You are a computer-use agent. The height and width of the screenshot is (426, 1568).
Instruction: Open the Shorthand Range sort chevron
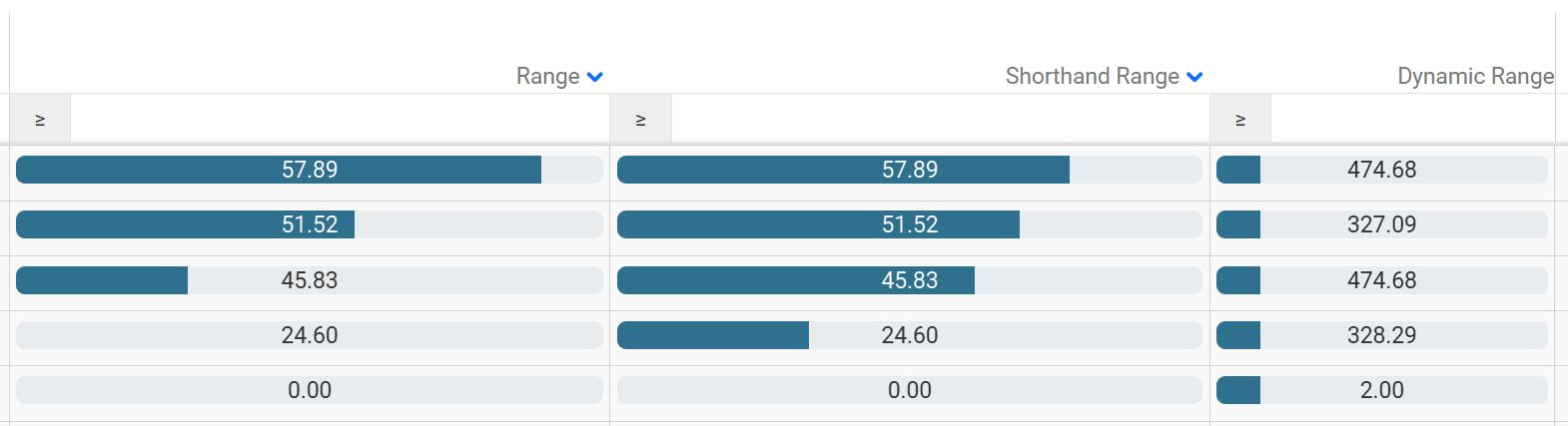(1194, 77)
